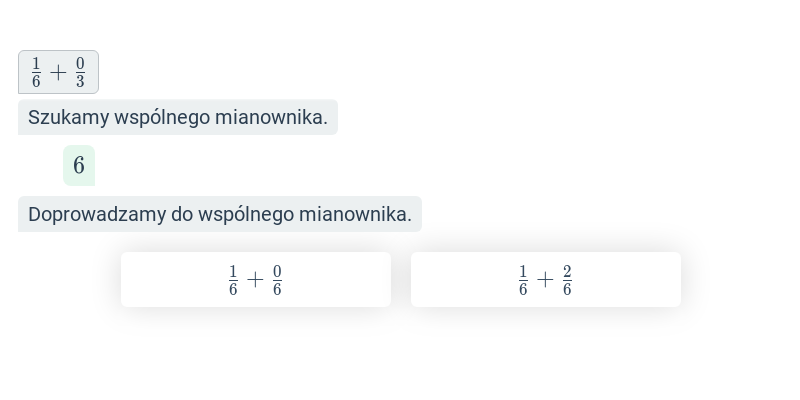Click the 2/6 fraction in the right answer
The height and width of the screenshot is (400, 800).
coord(567,280)
